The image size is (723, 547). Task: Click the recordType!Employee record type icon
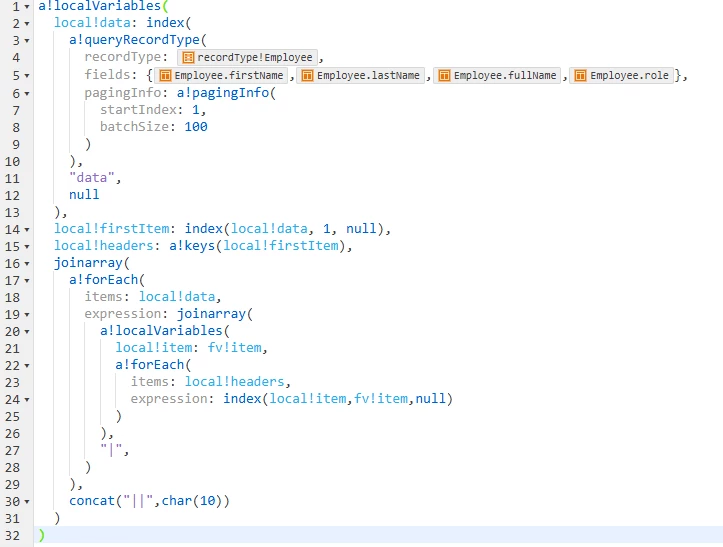coord(188,57)
